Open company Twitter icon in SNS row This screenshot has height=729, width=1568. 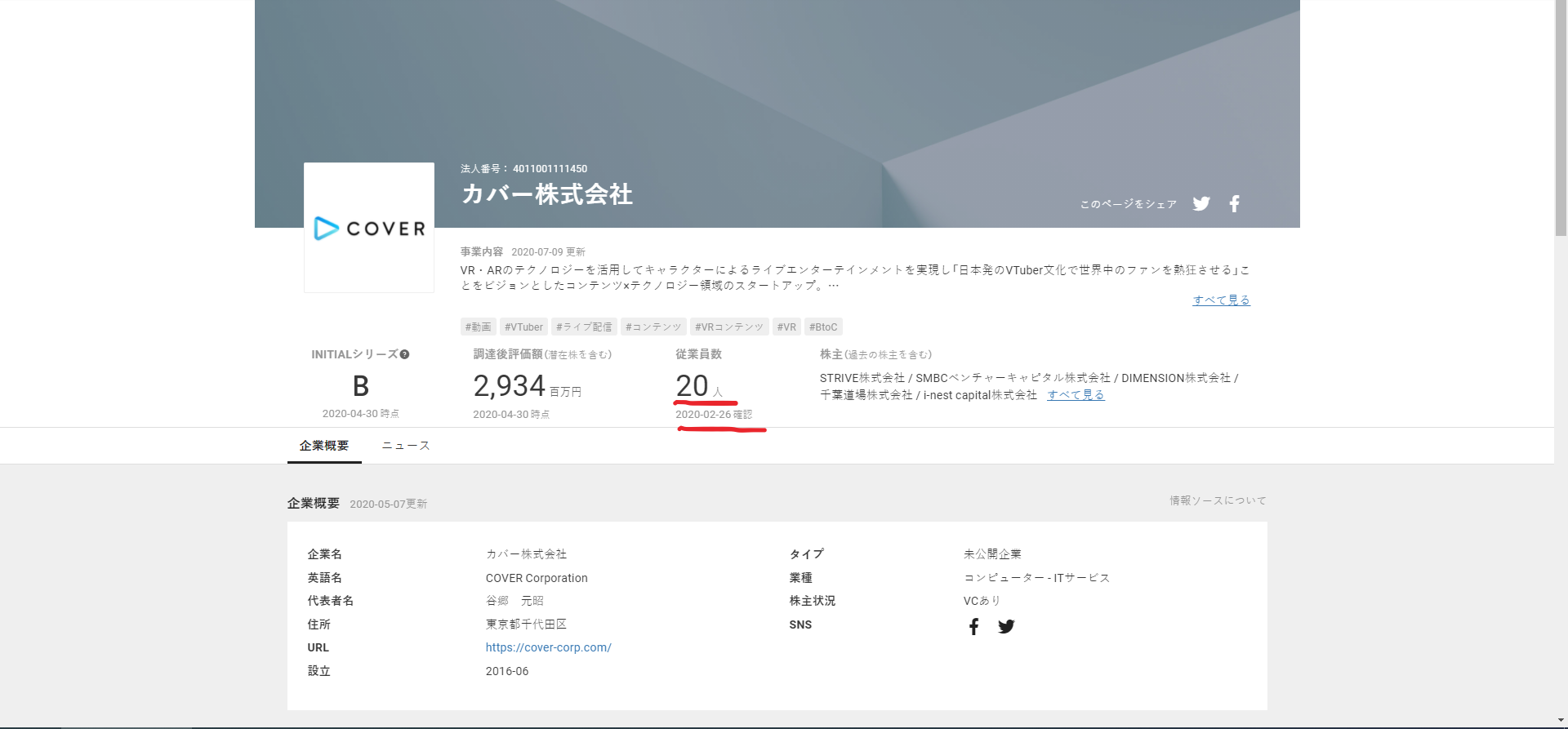click(x=1006, y=626)
